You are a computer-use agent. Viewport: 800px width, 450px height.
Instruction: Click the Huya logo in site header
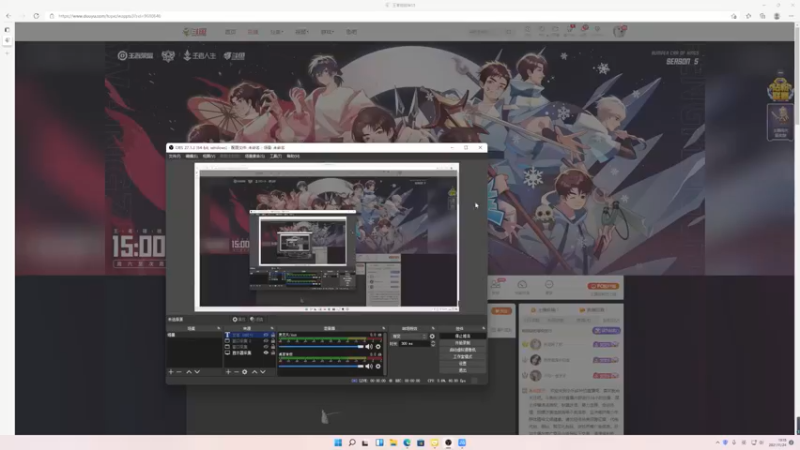point(194,32)
